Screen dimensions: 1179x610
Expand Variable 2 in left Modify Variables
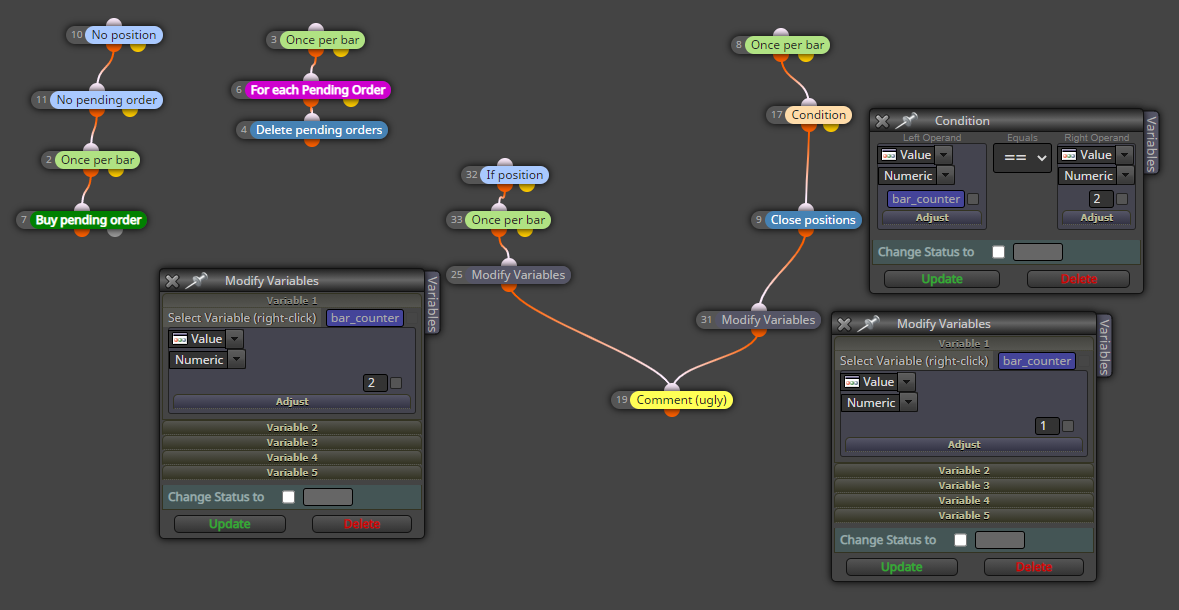tap(292, 427)
